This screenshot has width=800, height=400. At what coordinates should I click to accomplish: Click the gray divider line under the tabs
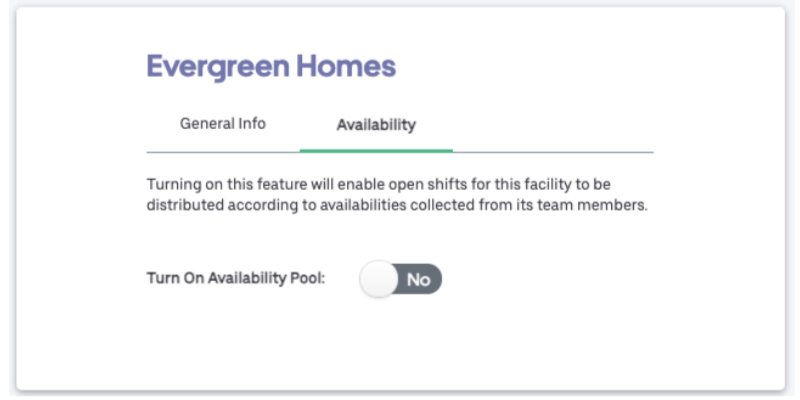pyautogui.click(x=560, y=152)
